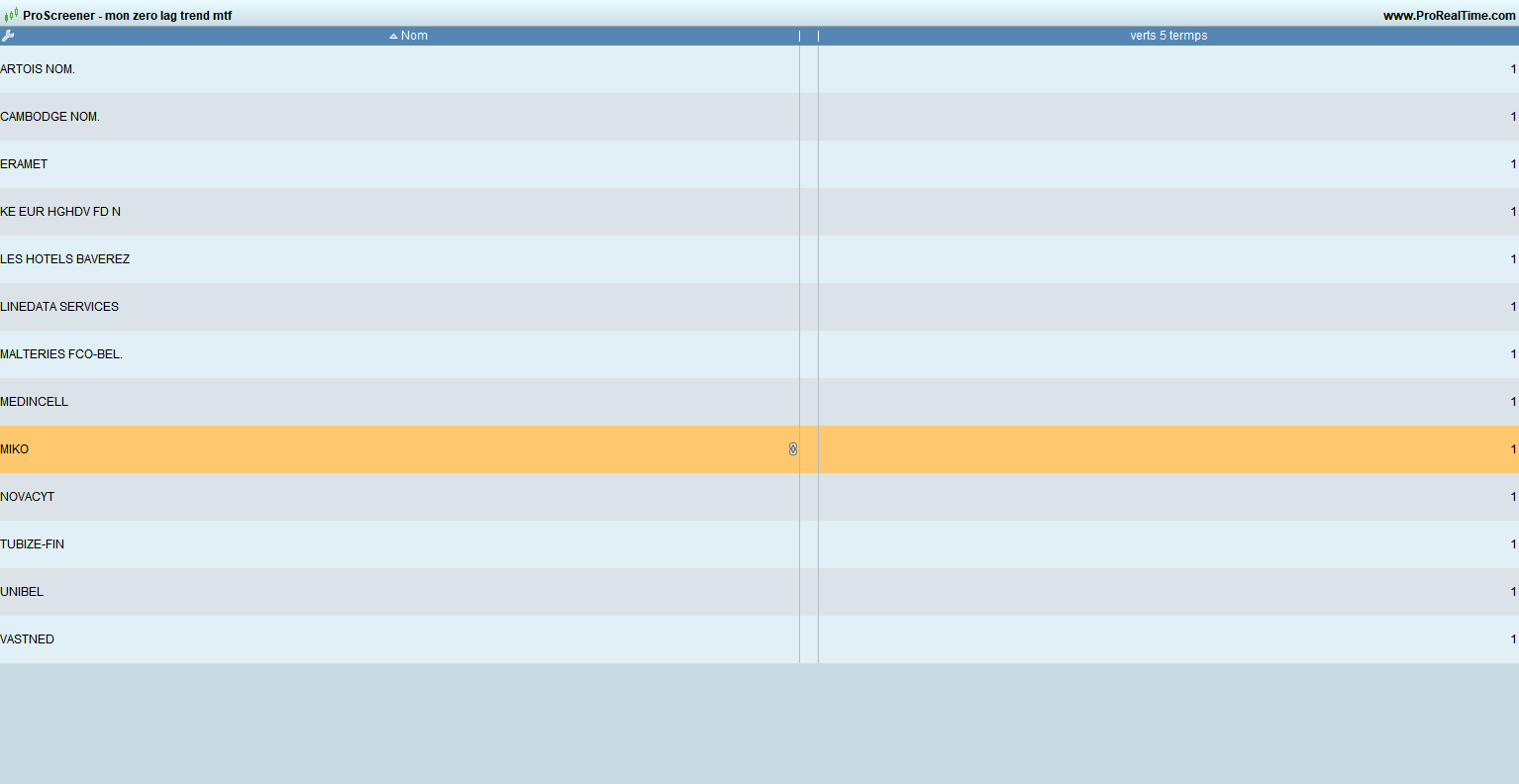Select the MALTERIES FCO-BEL. row
Screen dimensions: 1519x784
point(759,354)
